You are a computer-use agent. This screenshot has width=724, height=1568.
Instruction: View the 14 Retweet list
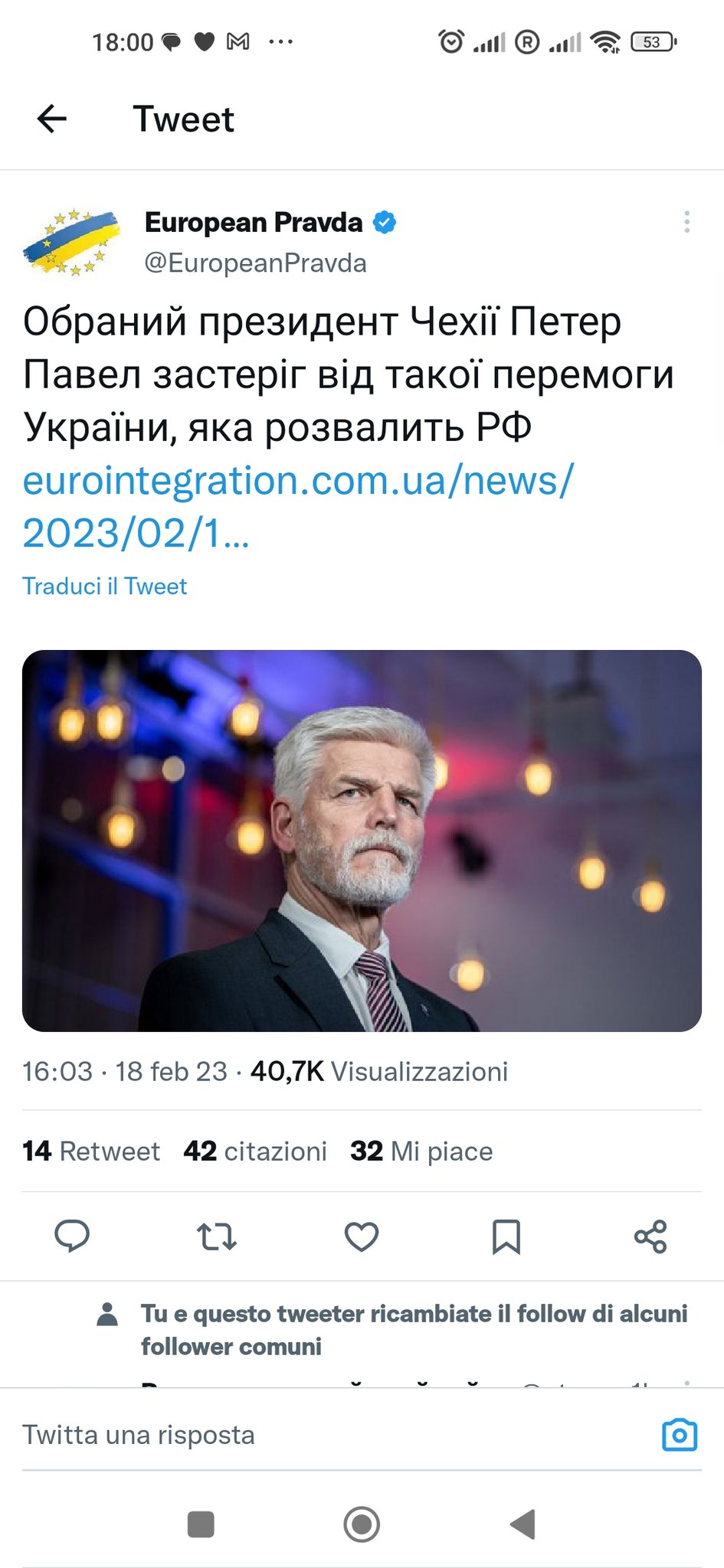pos(91,1151)
